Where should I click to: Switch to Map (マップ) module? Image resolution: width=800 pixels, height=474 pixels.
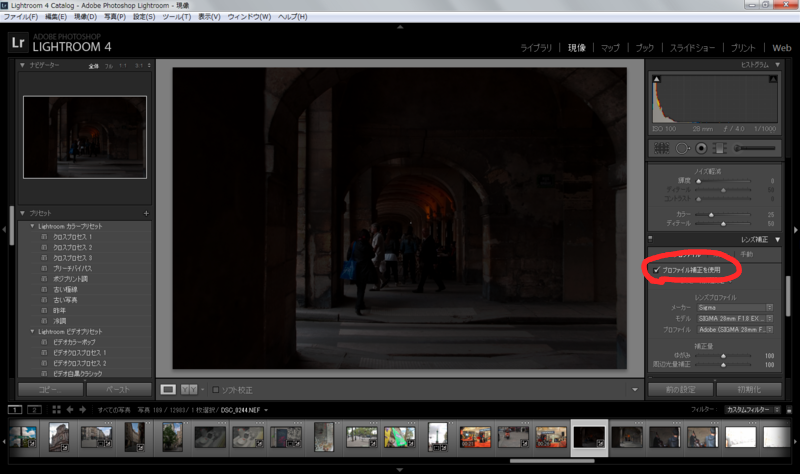point(610,48)
